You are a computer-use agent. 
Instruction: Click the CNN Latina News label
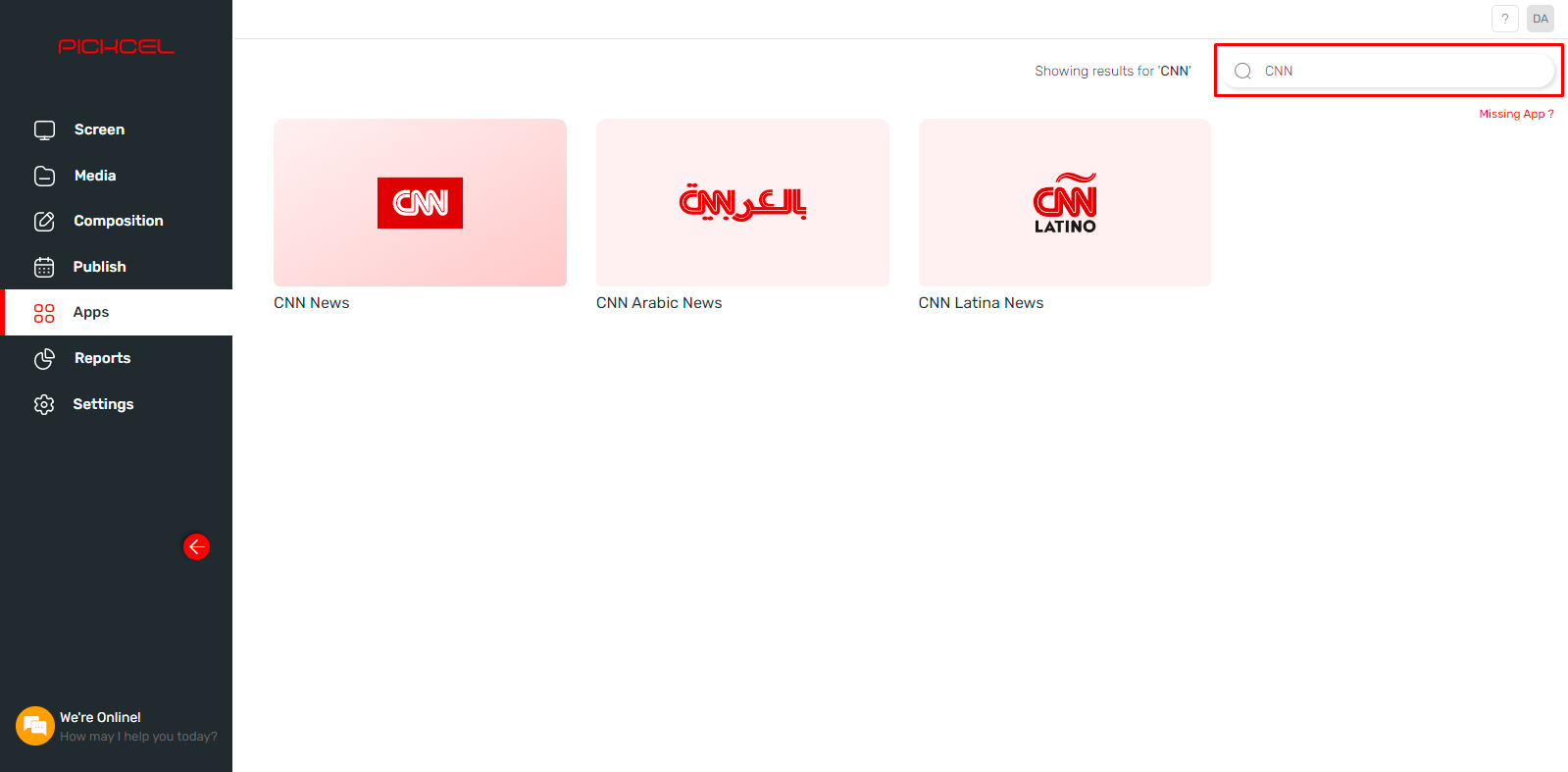981,303
